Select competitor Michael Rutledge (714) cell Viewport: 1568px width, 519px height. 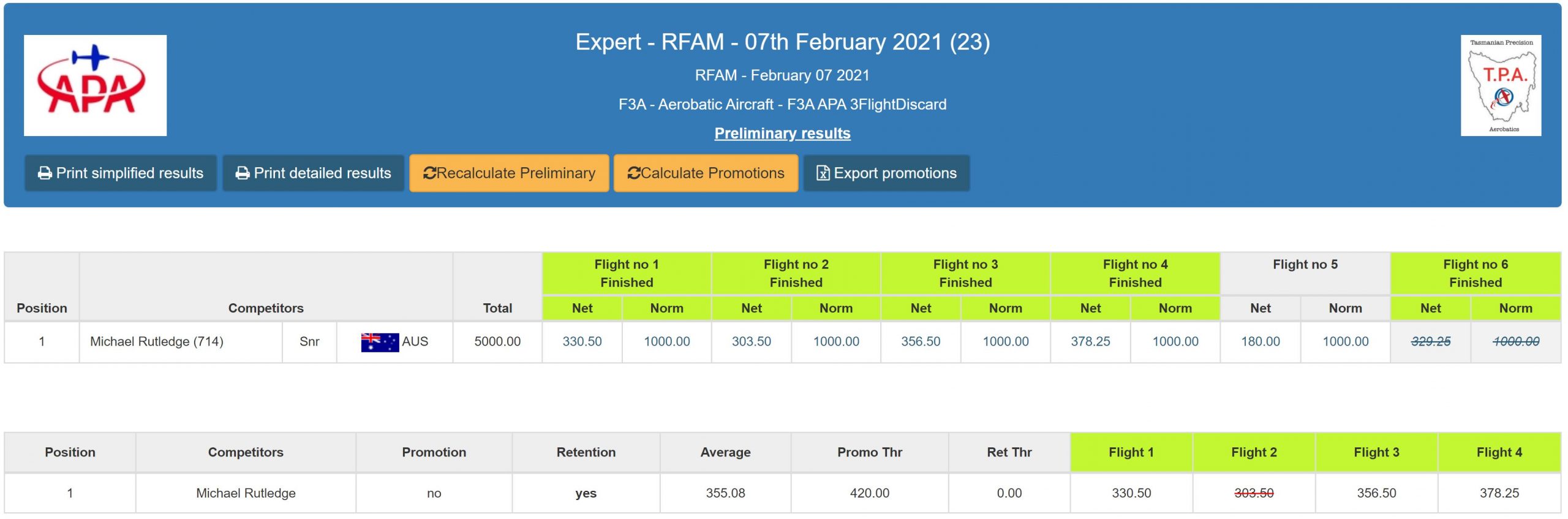[157, 341]
